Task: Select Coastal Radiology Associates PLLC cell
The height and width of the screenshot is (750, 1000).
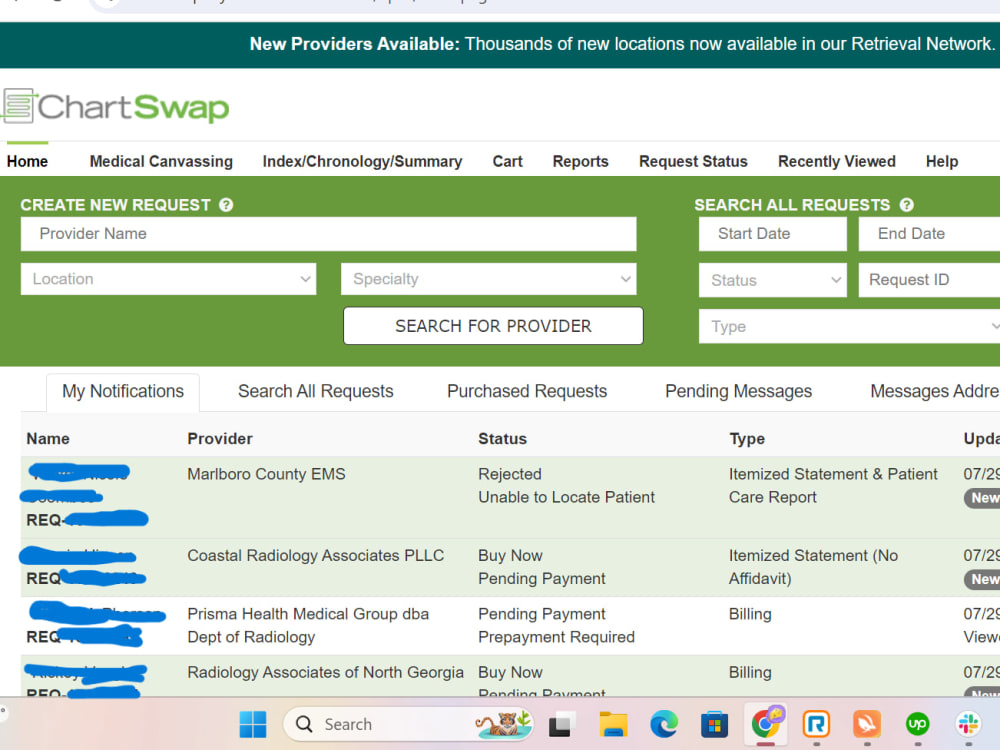Action: 316,556
